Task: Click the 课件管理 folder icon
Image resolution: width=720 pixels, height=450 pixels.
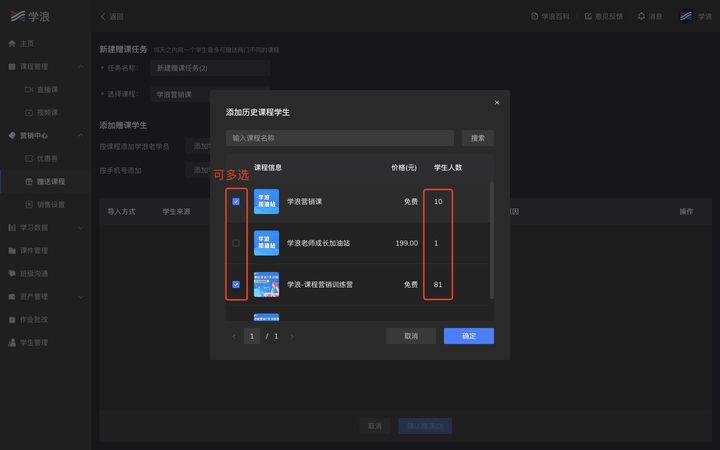Action: (12, 250)
